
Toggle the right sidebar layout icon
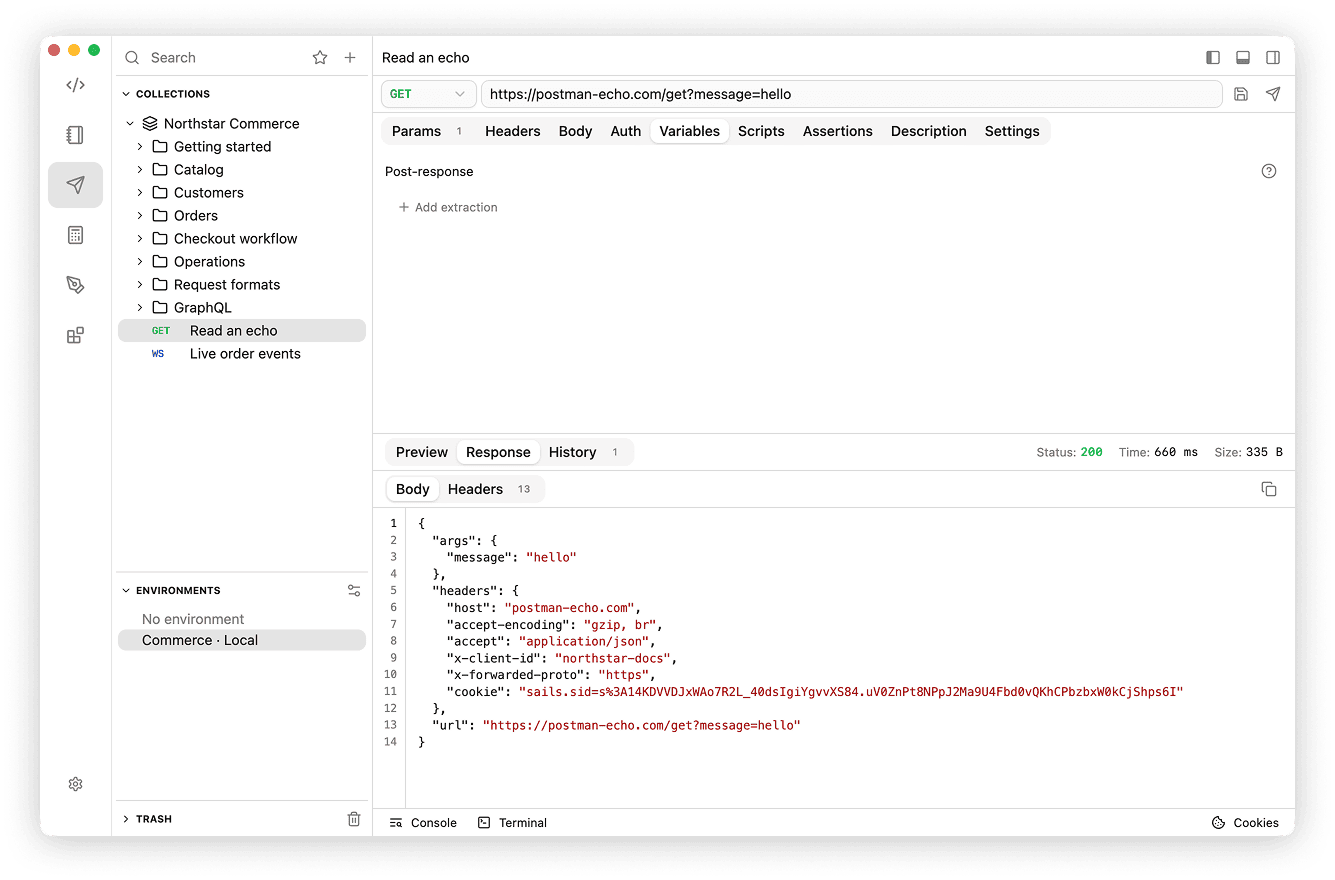1273,58
